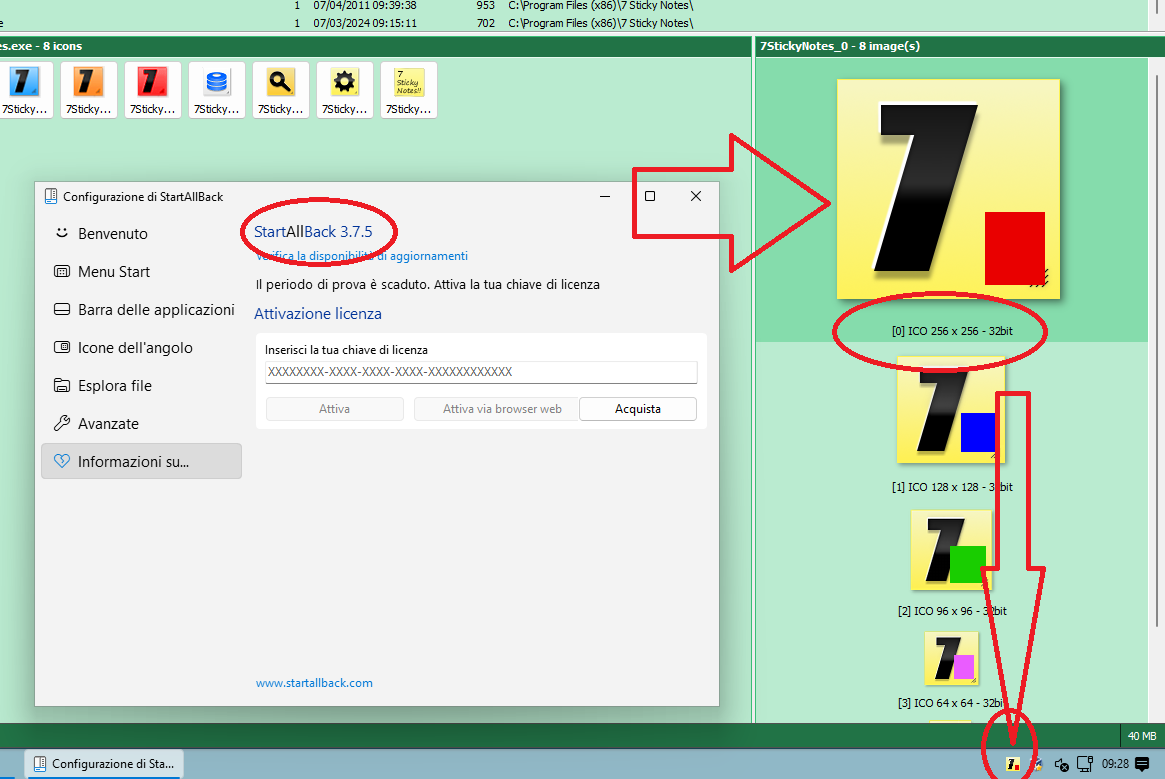Image resolution: width=1165 pixels, height=779 pixels.
Task: Select the 256 x 256 icon image thumbnail
Action: pyautogui.click(x=948, y=189)
